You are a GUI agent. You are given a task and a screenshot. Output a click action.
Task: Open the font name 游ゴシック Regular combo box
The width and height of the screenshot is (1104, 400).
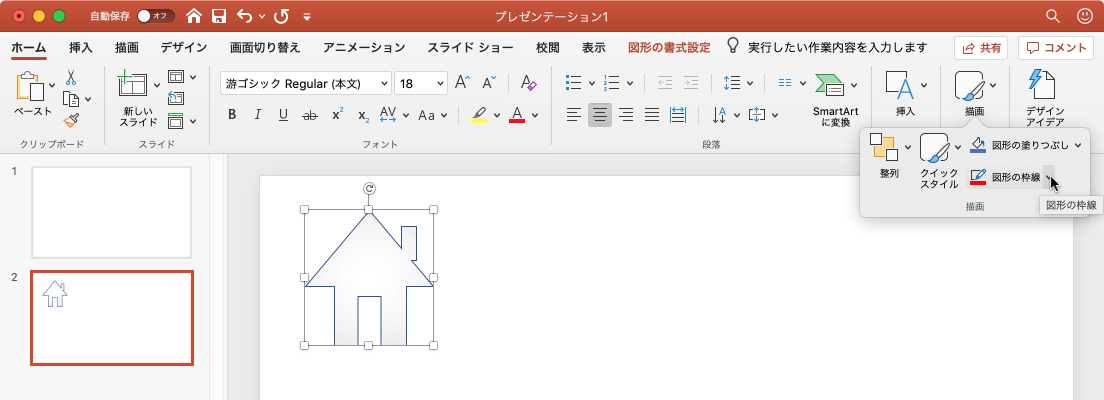click(306, 84)
